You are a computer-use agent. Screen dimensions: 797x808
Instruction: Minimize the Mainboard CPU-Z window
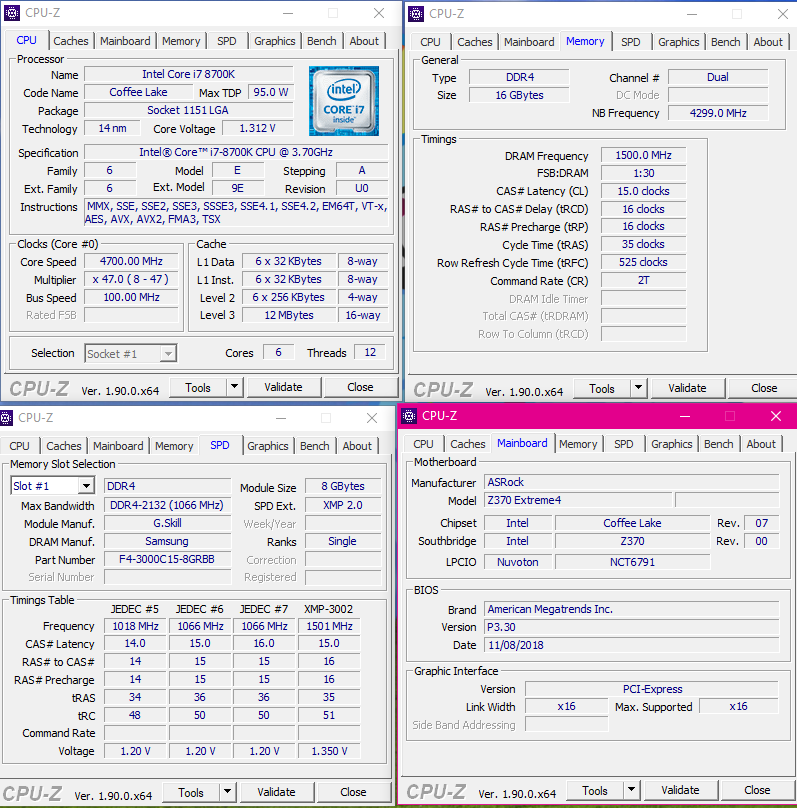click(x=685, y=416)
